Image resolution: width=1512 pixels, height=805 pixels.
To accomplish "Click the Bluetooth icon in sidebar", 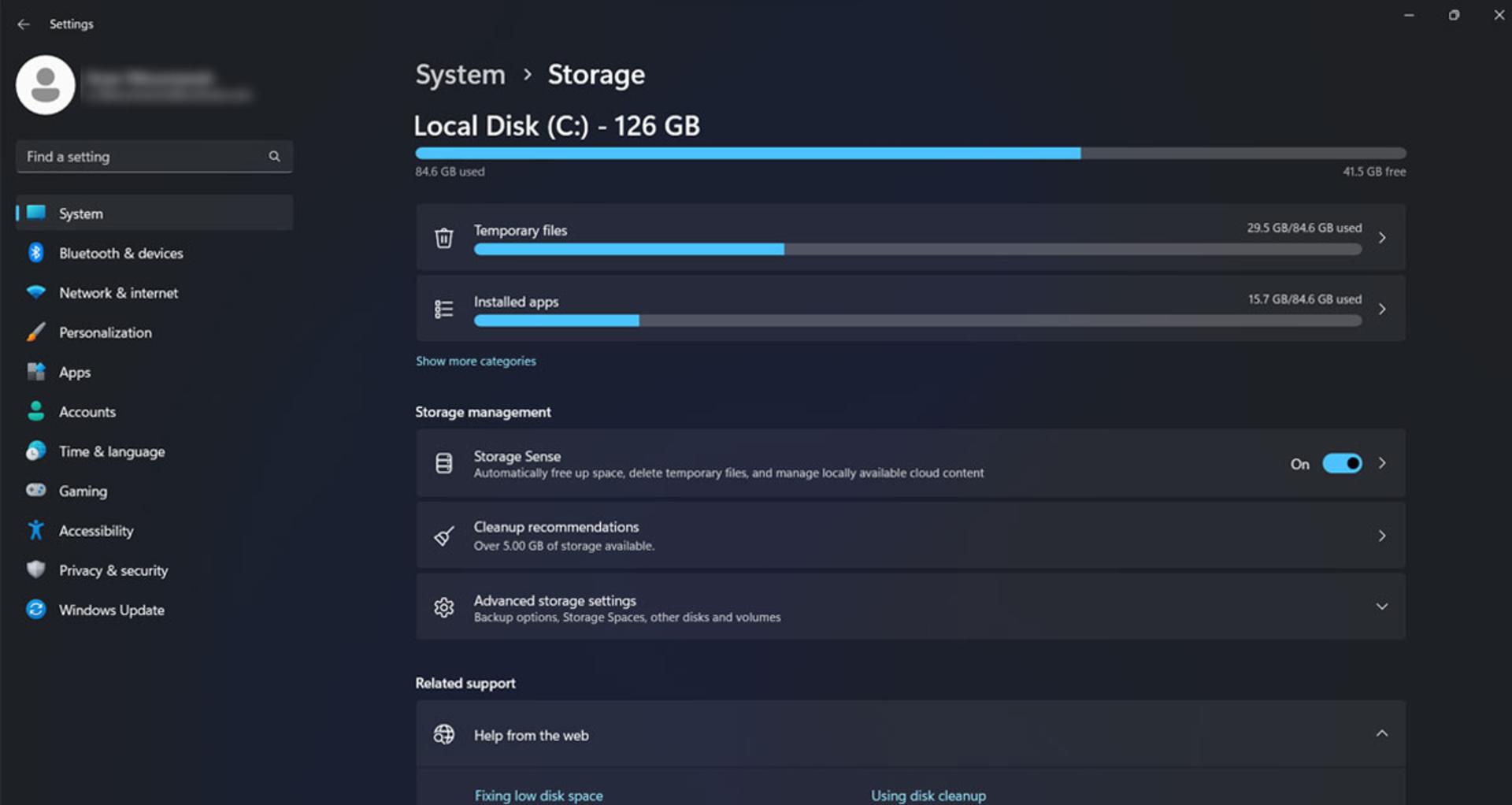I will (x=36, y=253).
